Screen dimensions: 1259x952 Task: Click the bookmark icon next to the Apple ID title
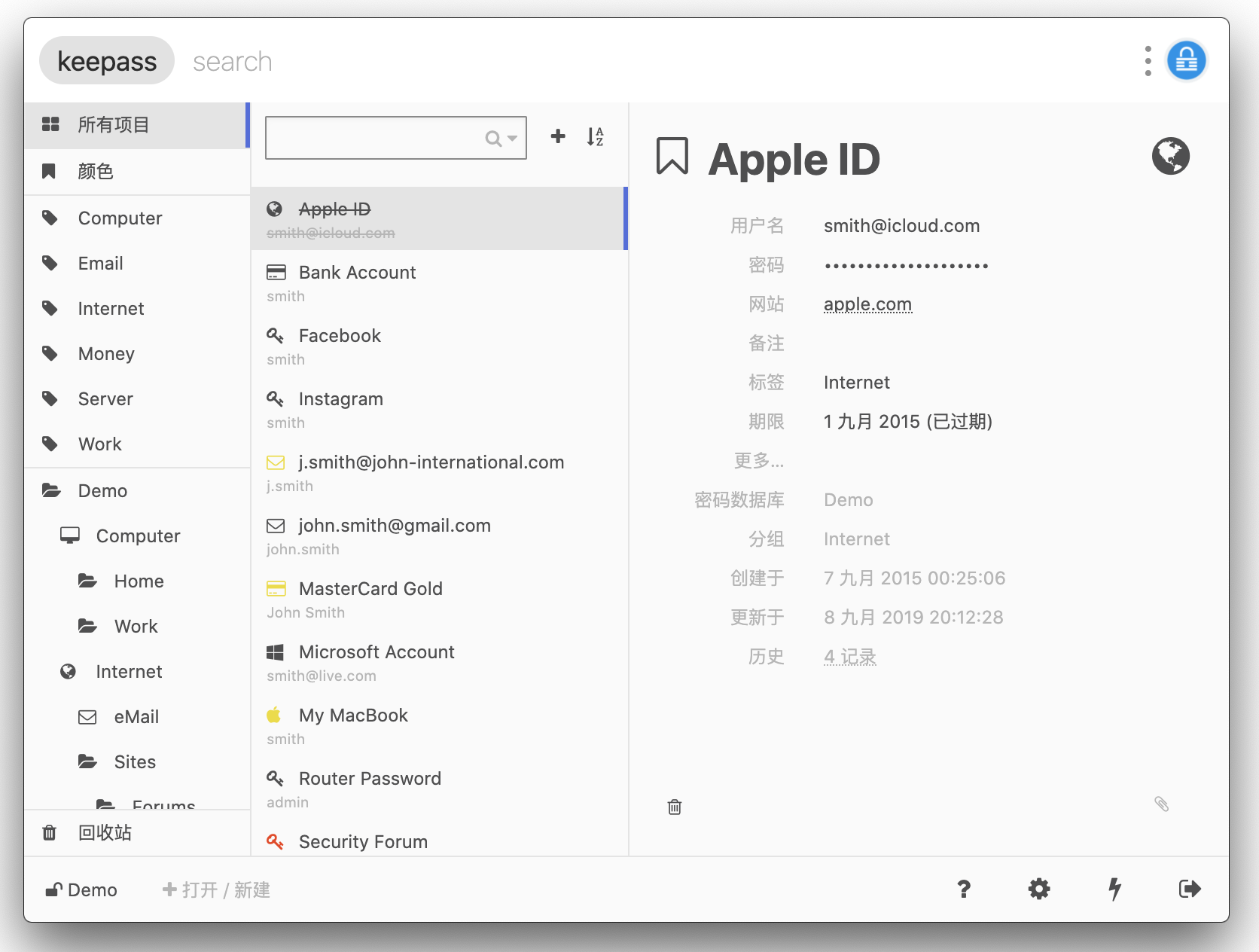[671, 156]
